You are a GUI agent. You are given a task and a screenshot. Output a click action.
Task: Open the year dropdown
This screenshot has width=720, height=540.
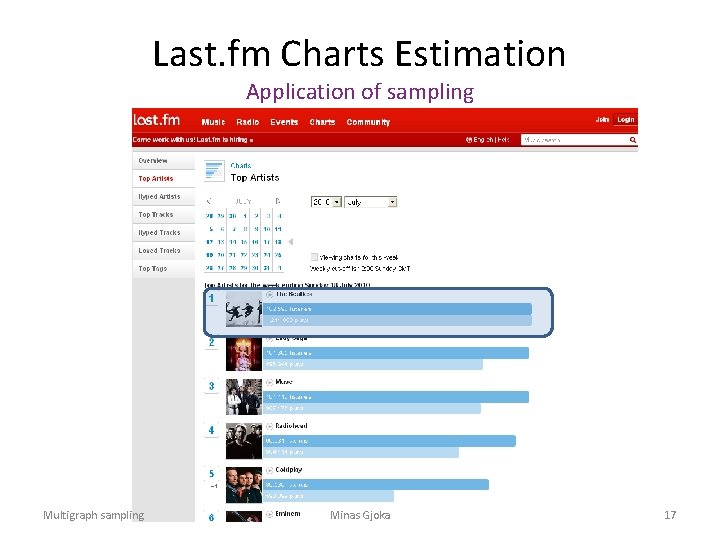point(326,202)
